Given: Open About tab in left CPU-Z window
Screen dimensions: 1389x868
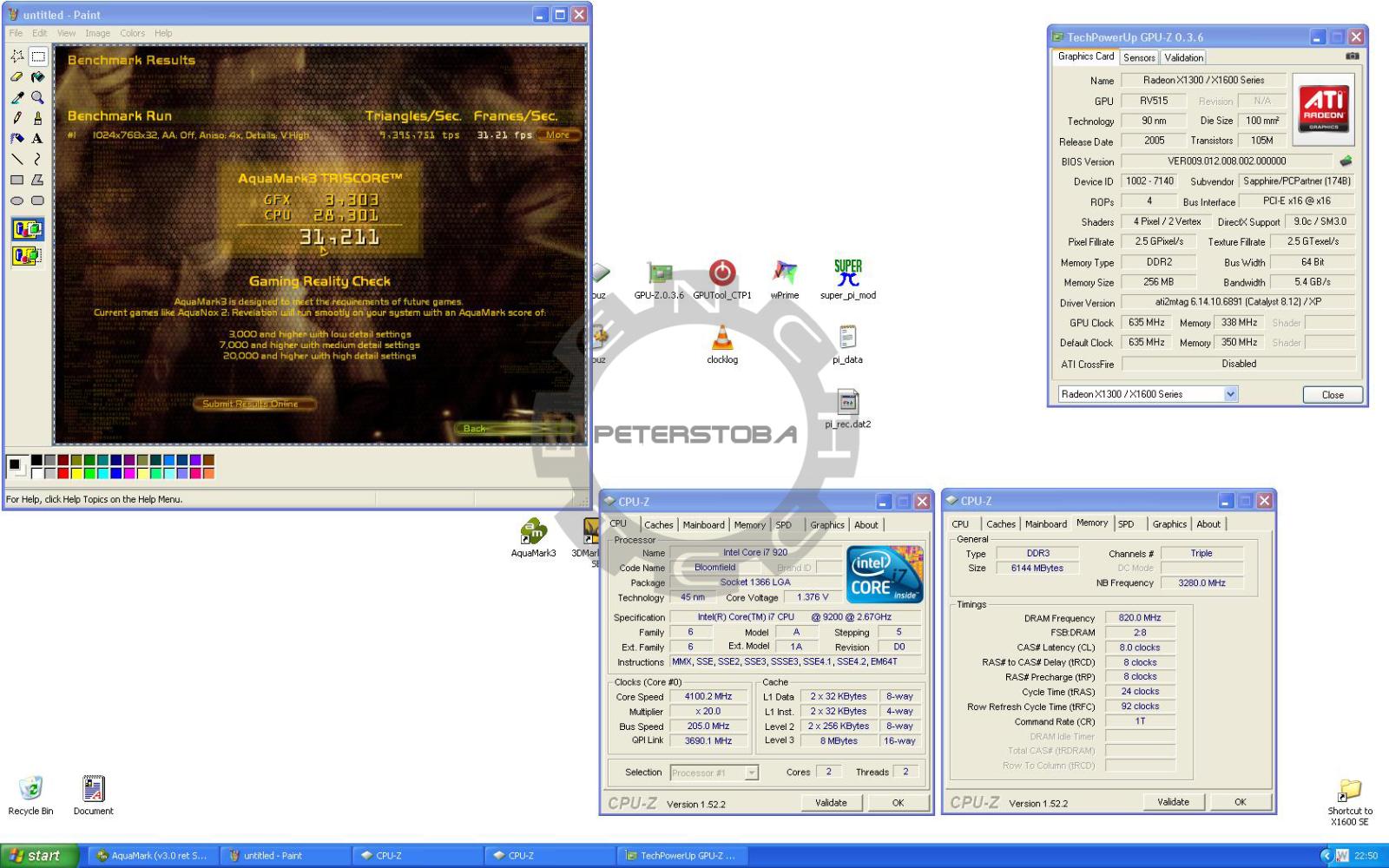Looking at the screenshot, I should [866, 525].
